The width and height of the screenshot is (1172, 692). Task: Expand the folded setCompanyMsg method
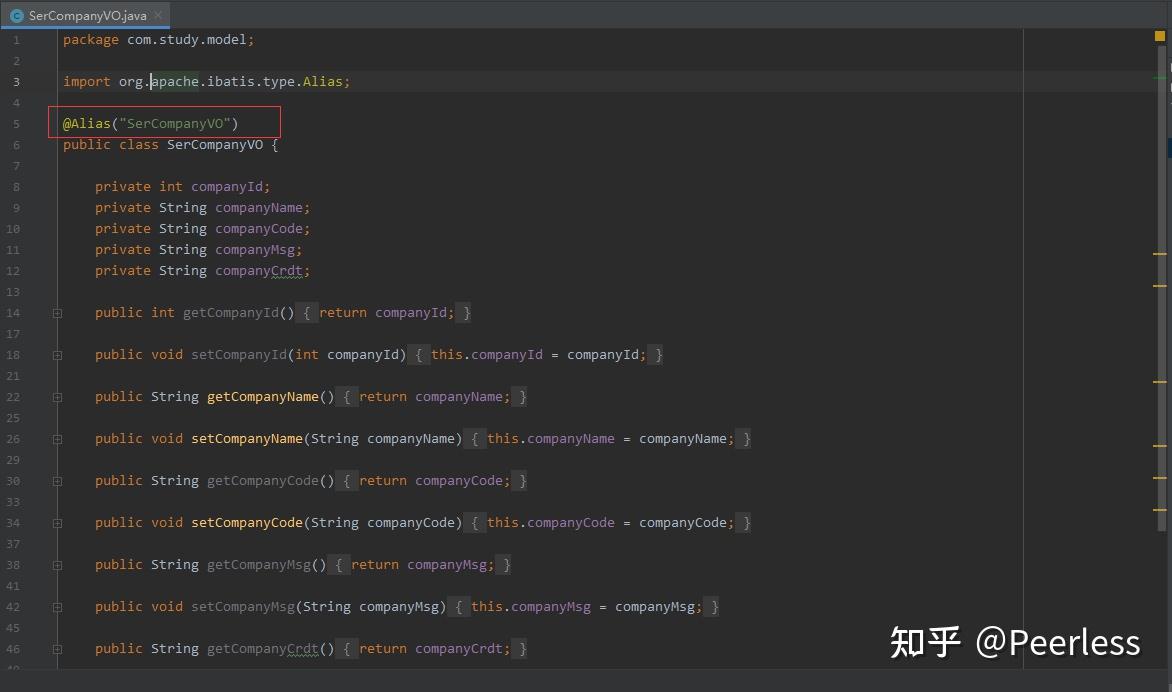[58, 608]
